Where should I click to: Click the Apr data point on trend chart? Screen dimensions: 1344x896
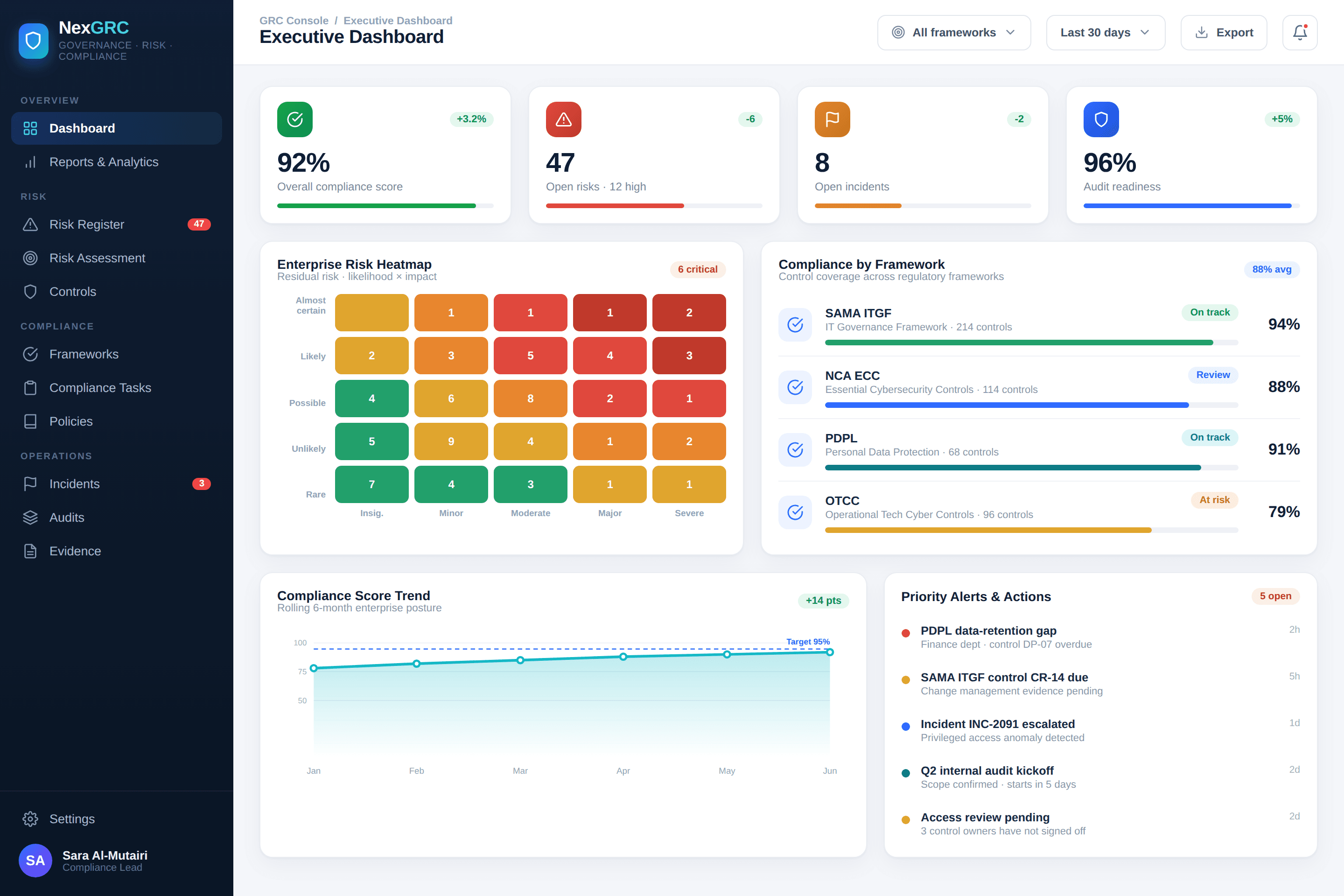tap(623, 657)
